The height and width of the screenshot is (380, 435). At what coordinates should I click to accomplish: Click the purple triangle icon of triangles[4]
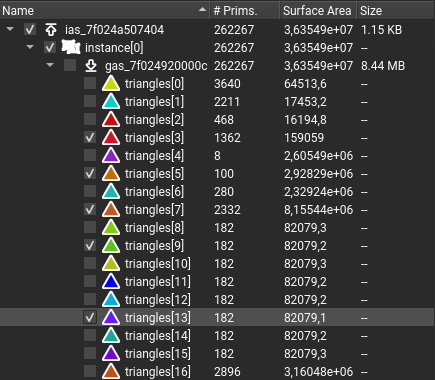pos(111,155)
